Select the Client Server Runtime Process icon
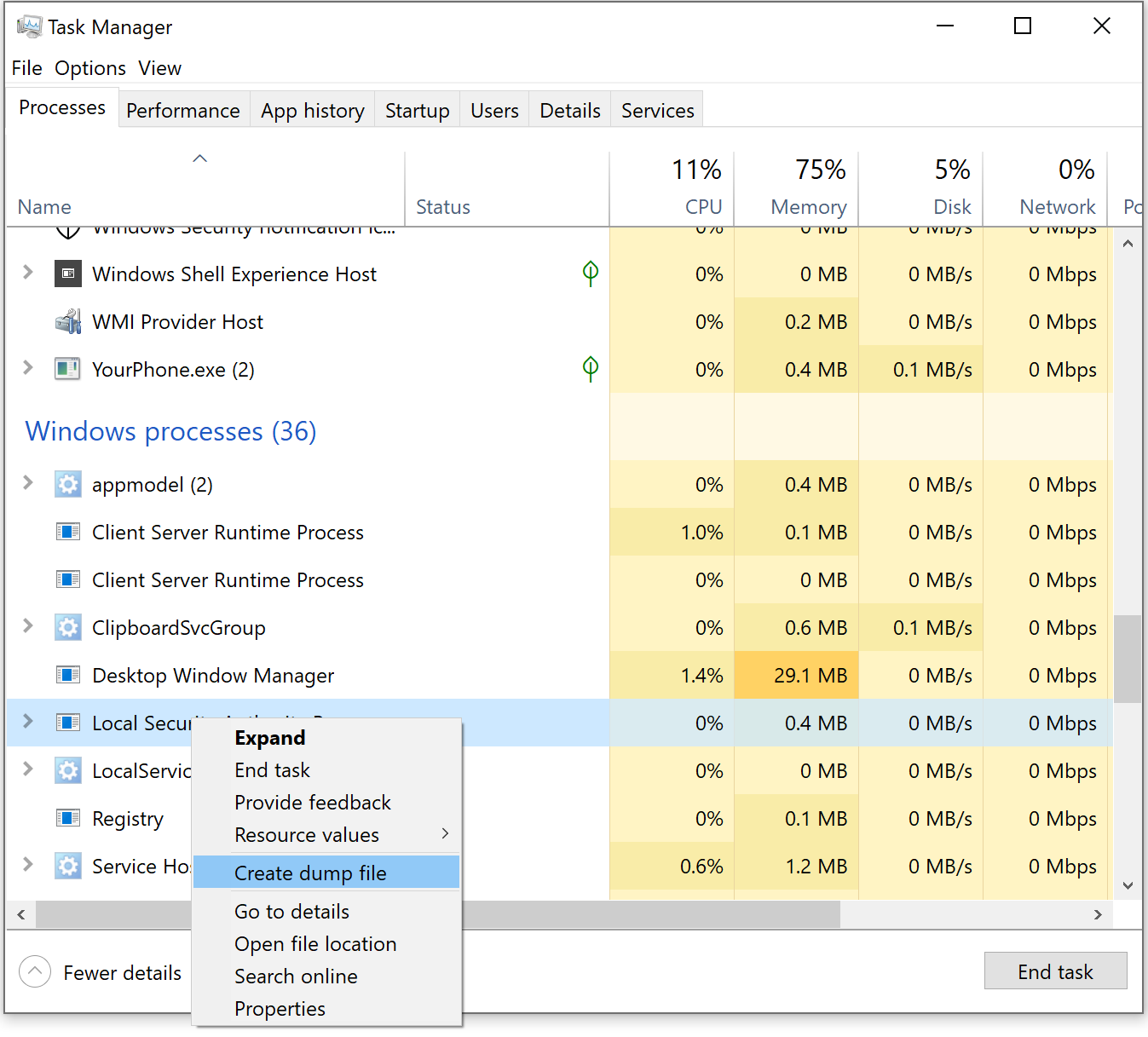Screen dimensions: 1148x1037 click(x=68, y=532)
